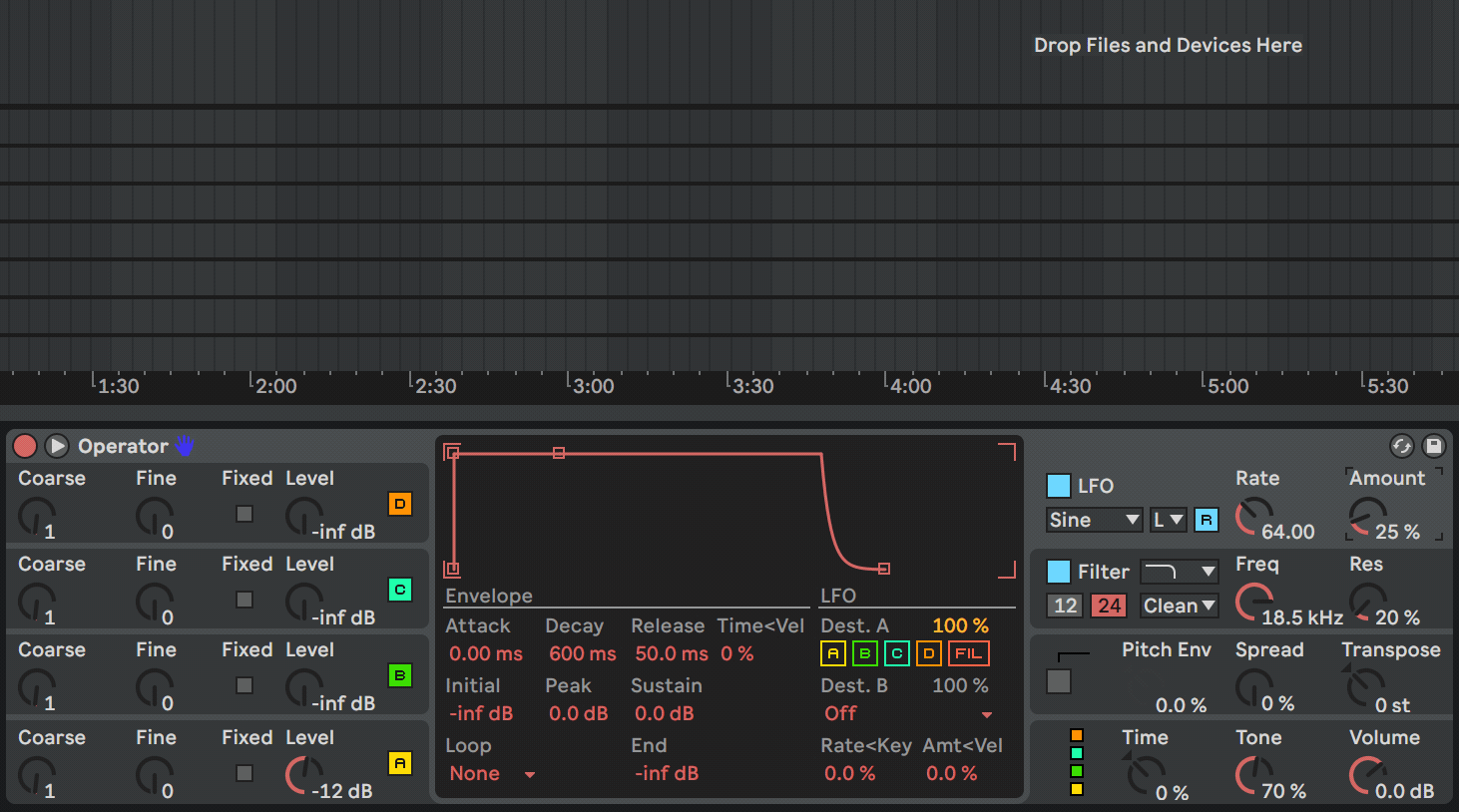Click the FIL LFO destination button
Viewport: 1459px width, 812px height.
tap(968, 653)
